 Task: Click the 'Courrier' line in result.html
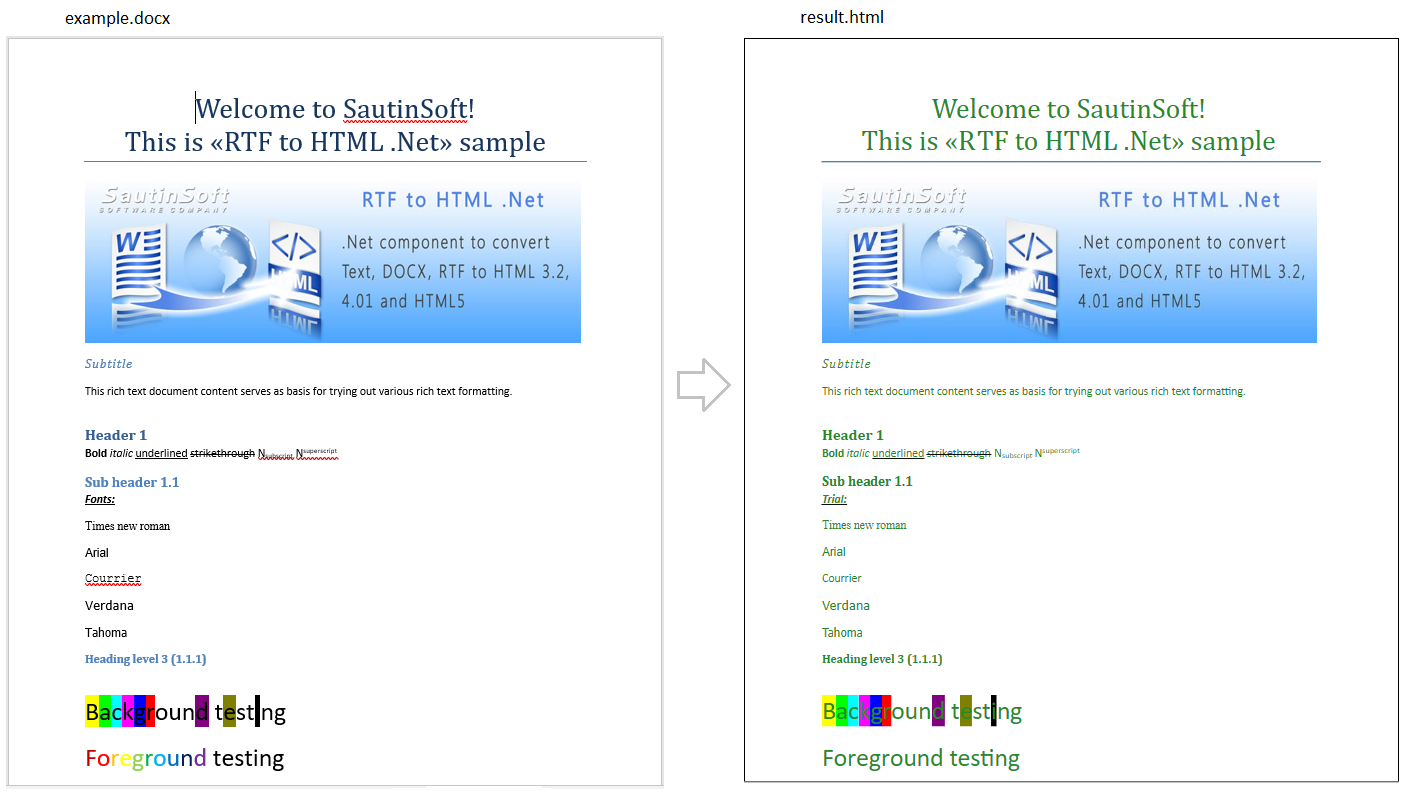point(842,578)
